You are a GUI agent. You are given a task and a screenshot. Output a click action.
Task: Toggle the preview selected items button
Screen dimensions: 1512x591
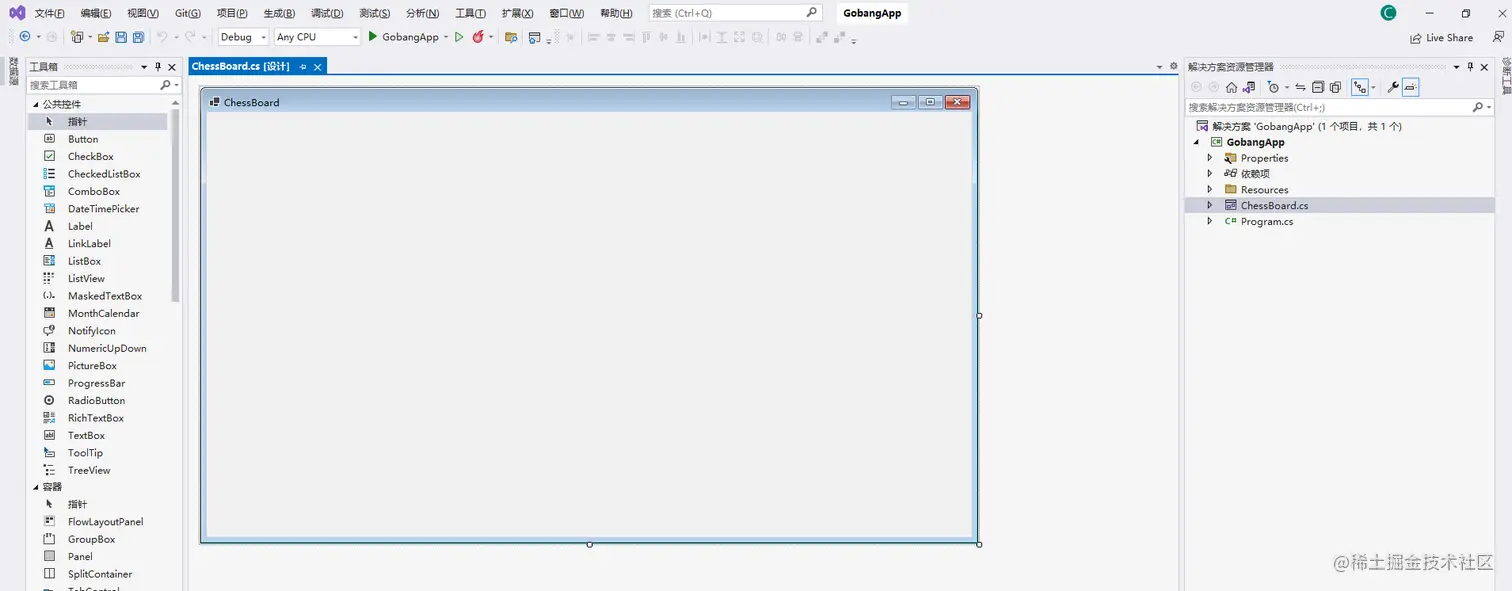(1411, 87)
